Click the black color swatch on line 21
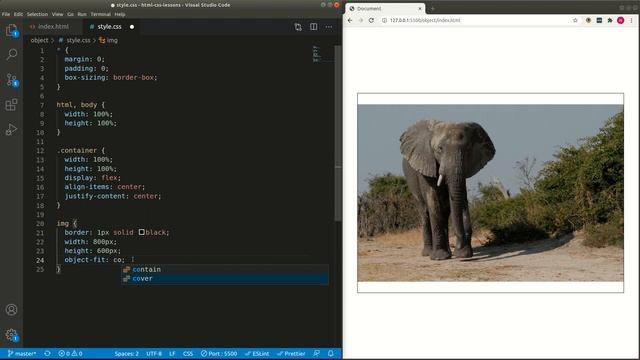Viewport: 640px width, 360px height. pyautogui.click(x=142, y=232)
